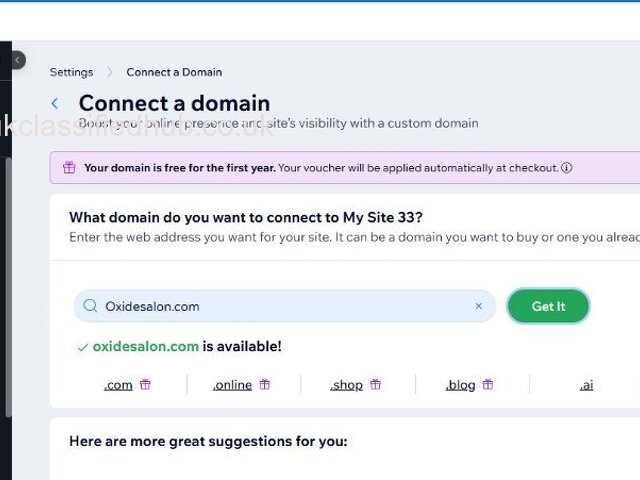640x480 pixels.
Task: Click the gift icon next to .online
Action: pos(265,384)
